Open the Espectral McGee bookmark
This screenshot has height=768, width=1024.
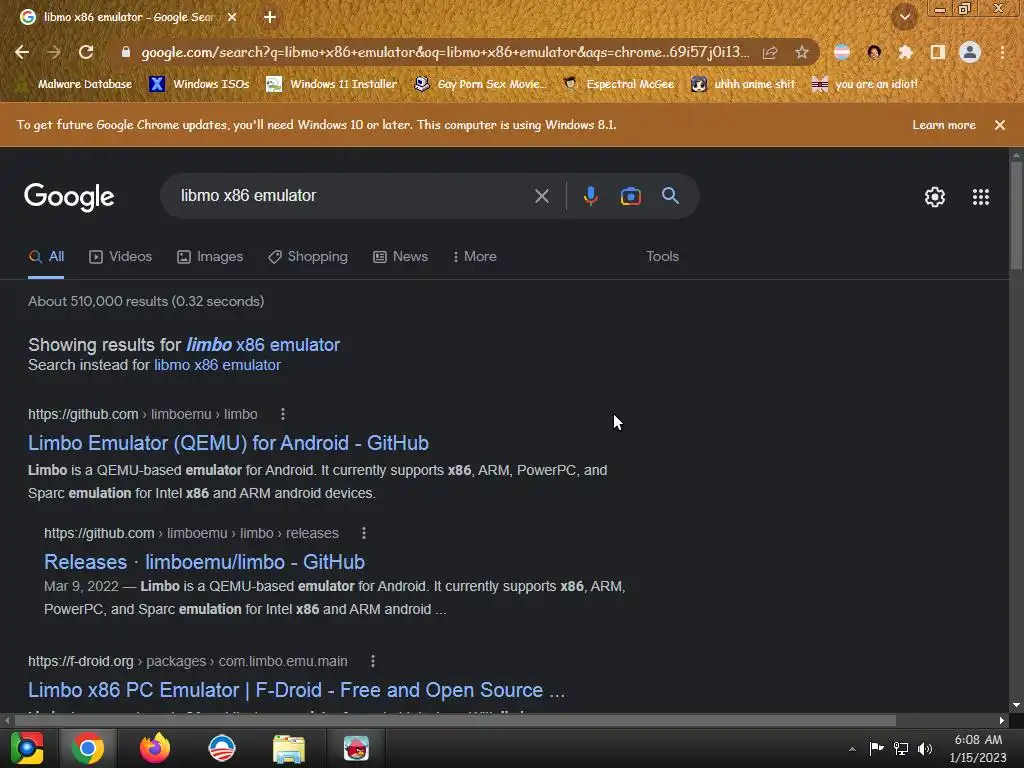pyautogui.click(x=619, y=84)
